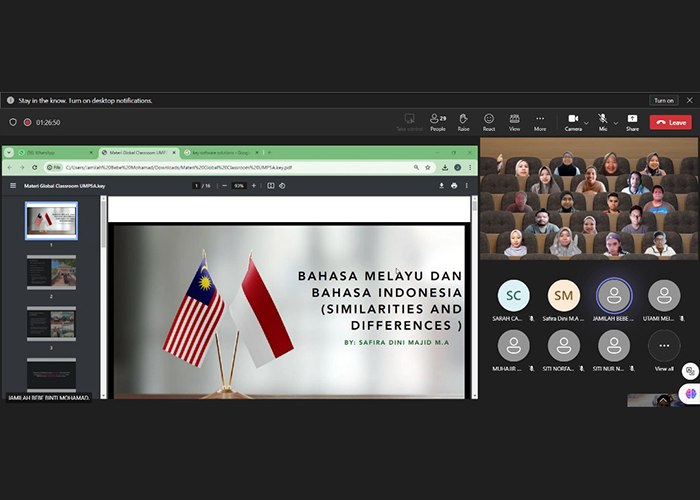Image resolution: width=700 pixels, height=500 pixels.
Task: Select the Safira Dini M.A participant avatar
Action: [563, 295]
